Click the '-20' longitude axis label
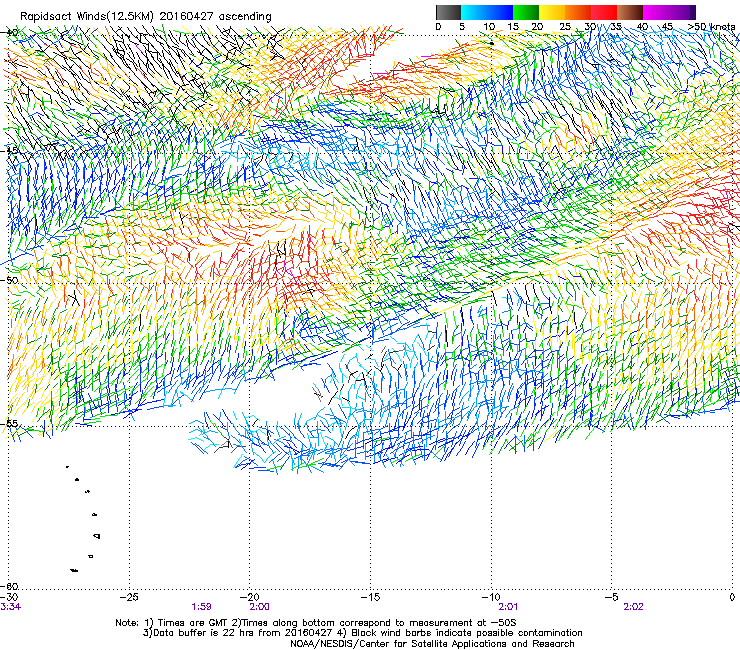 (x=250, y=597)
